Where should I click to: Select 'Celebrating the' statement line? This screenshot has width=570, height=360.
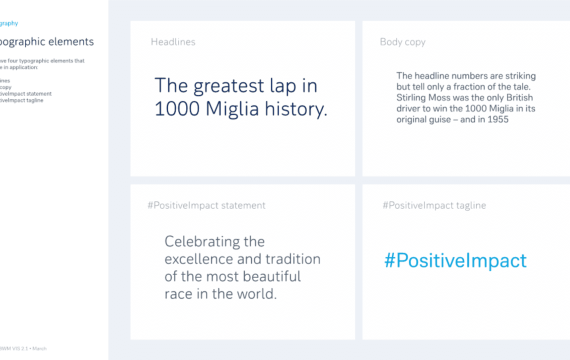click(214, 241)
